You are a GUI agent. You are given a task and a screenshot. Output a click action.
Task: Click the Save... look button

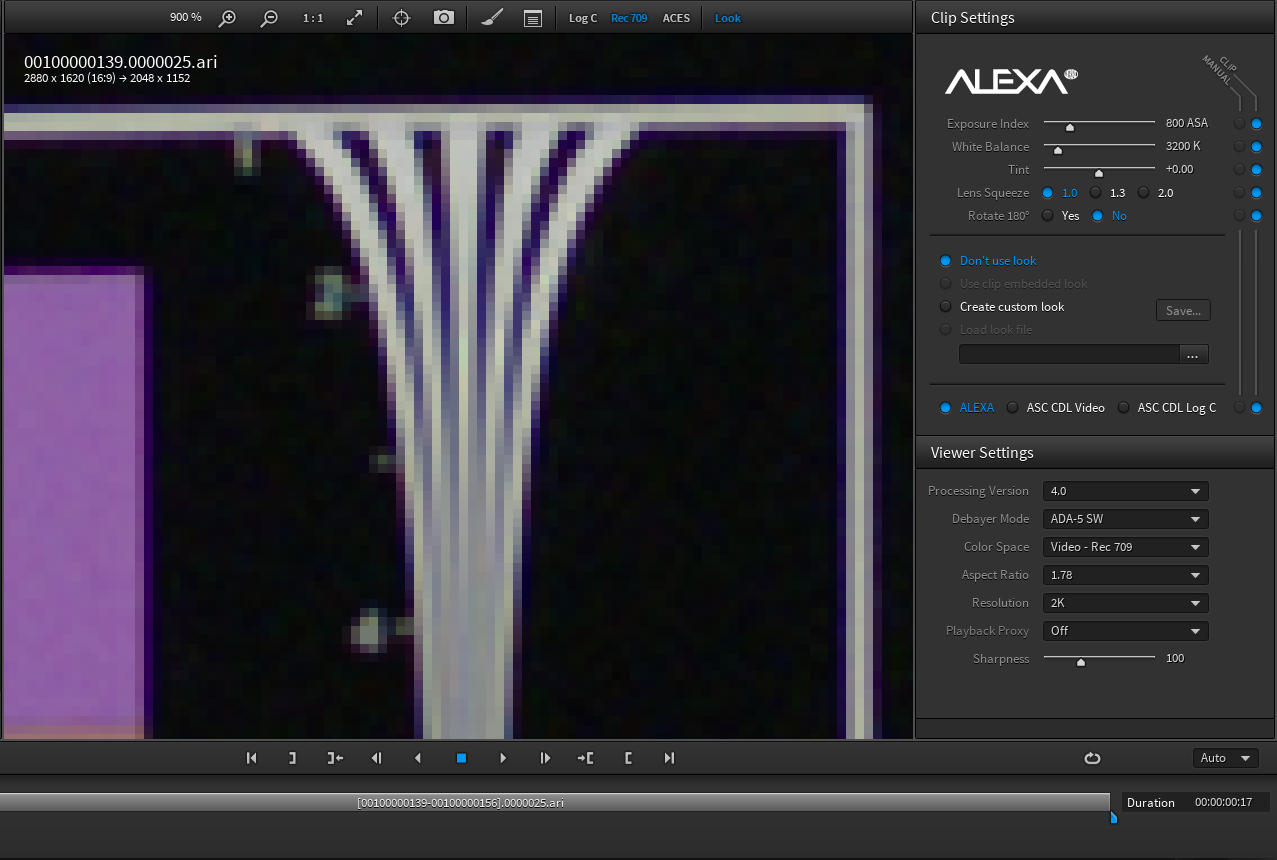[1183, 310]
